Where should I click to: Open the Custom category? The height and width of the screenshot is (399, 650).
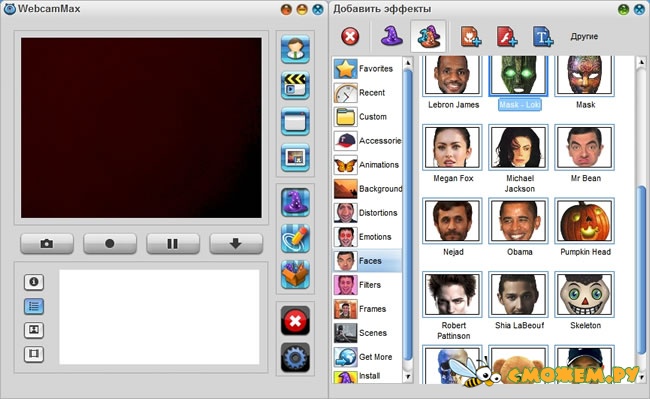point(367,117)
